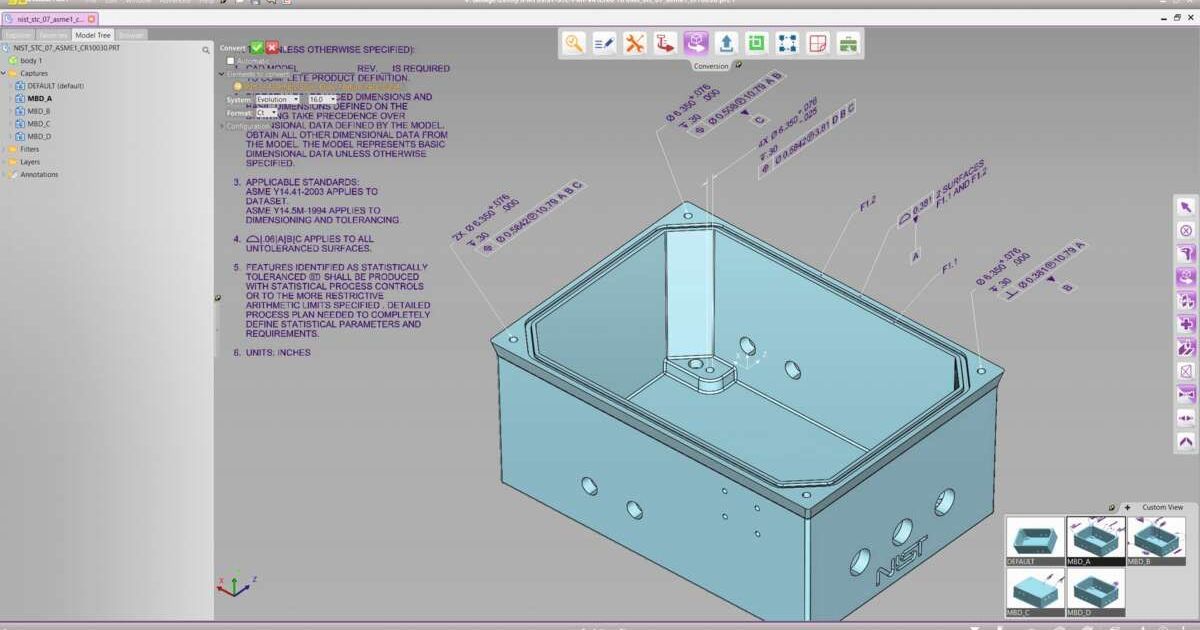Click the blue upload arrow icon
This screenshot has height=630, width=1200.
pos(727,43)
